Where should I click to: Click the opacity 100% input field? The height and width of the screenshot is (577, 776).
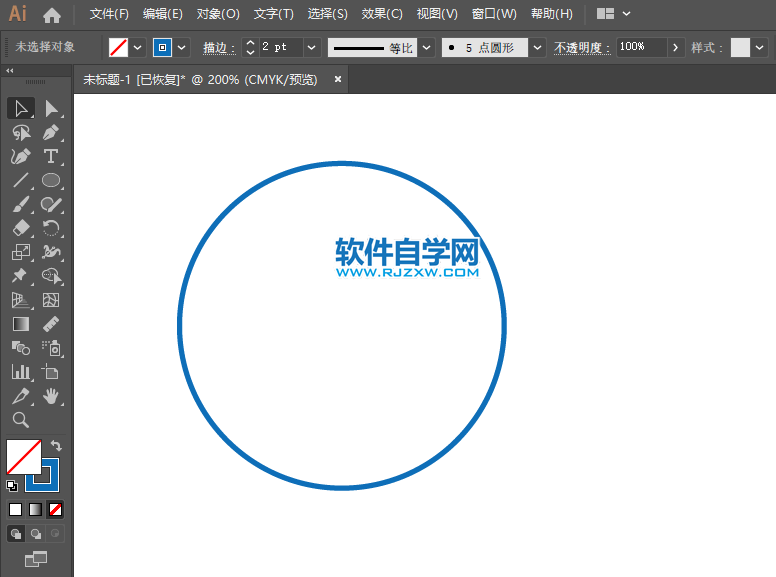pos(640,47)
